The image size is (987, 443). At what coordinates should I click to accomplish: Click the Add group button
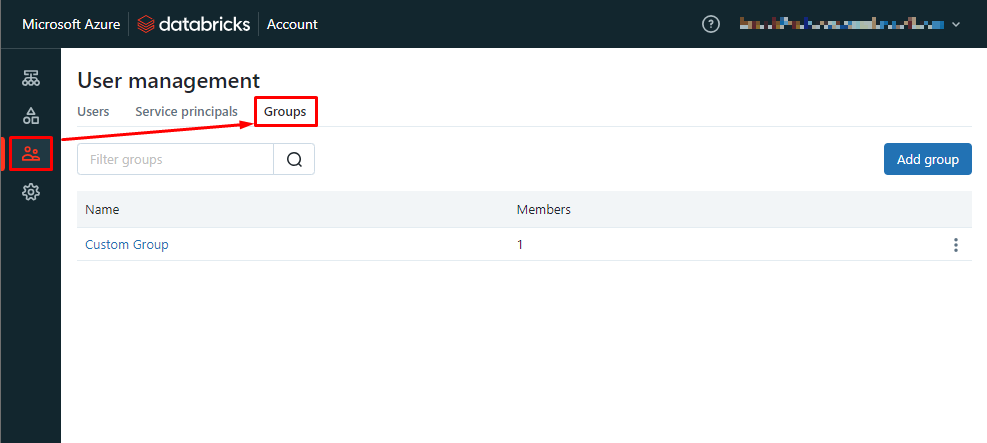927,159
